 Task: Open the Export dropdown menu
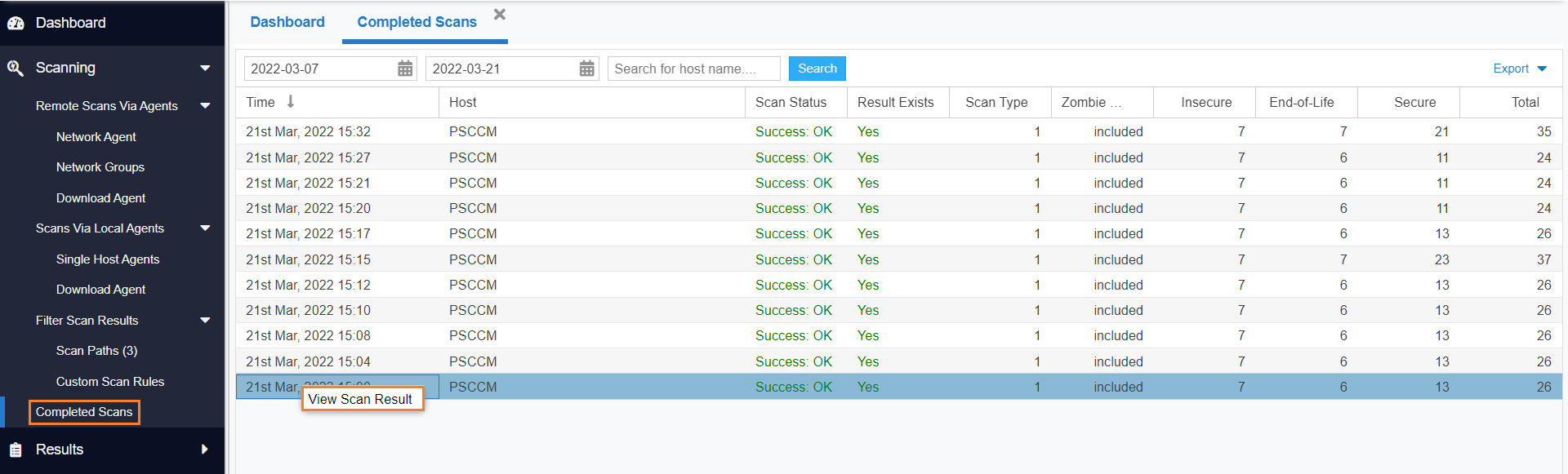tap(1519, 69)
